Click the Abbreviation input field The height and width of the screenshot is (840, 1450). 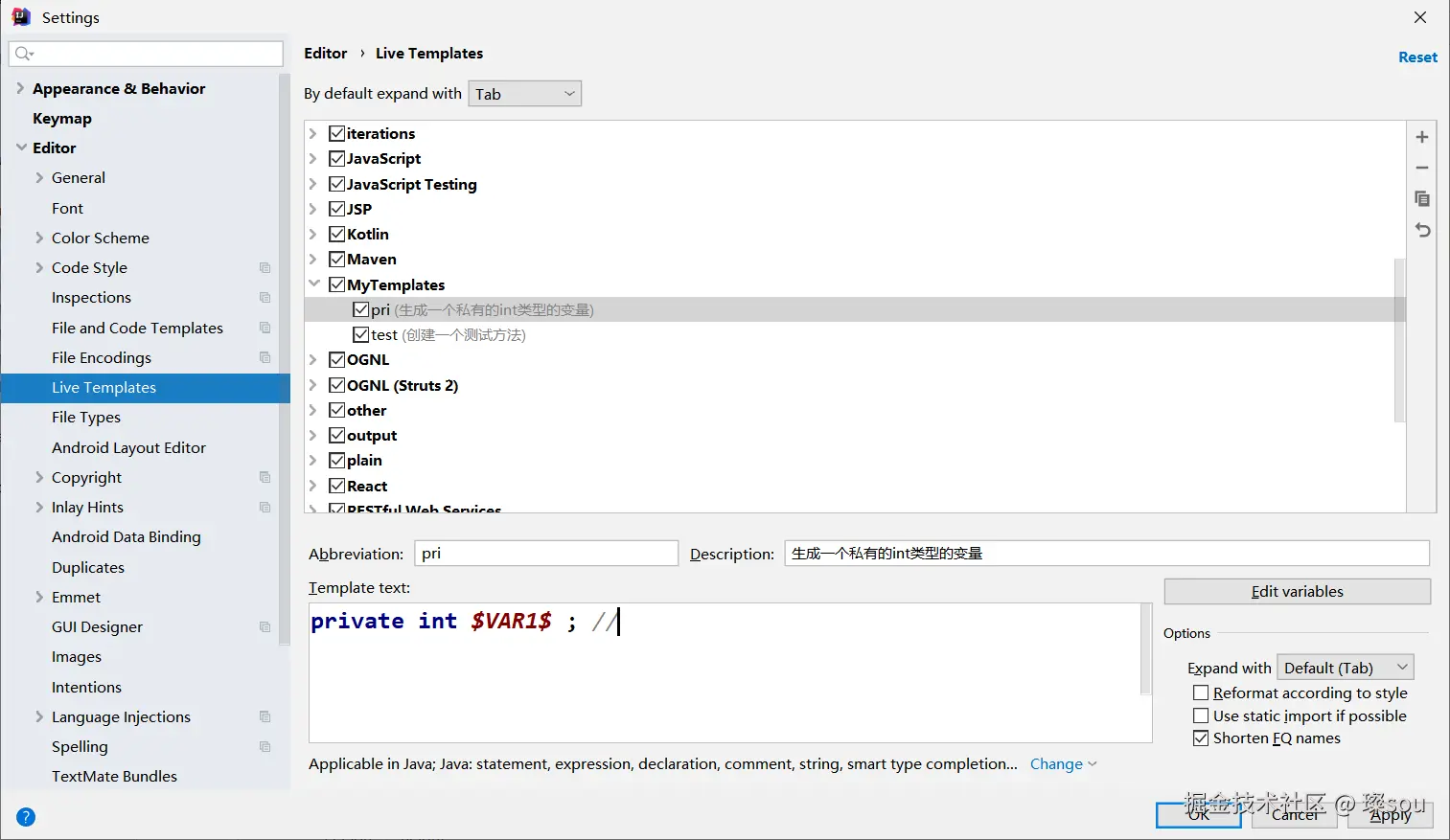(x=546, y=553)
